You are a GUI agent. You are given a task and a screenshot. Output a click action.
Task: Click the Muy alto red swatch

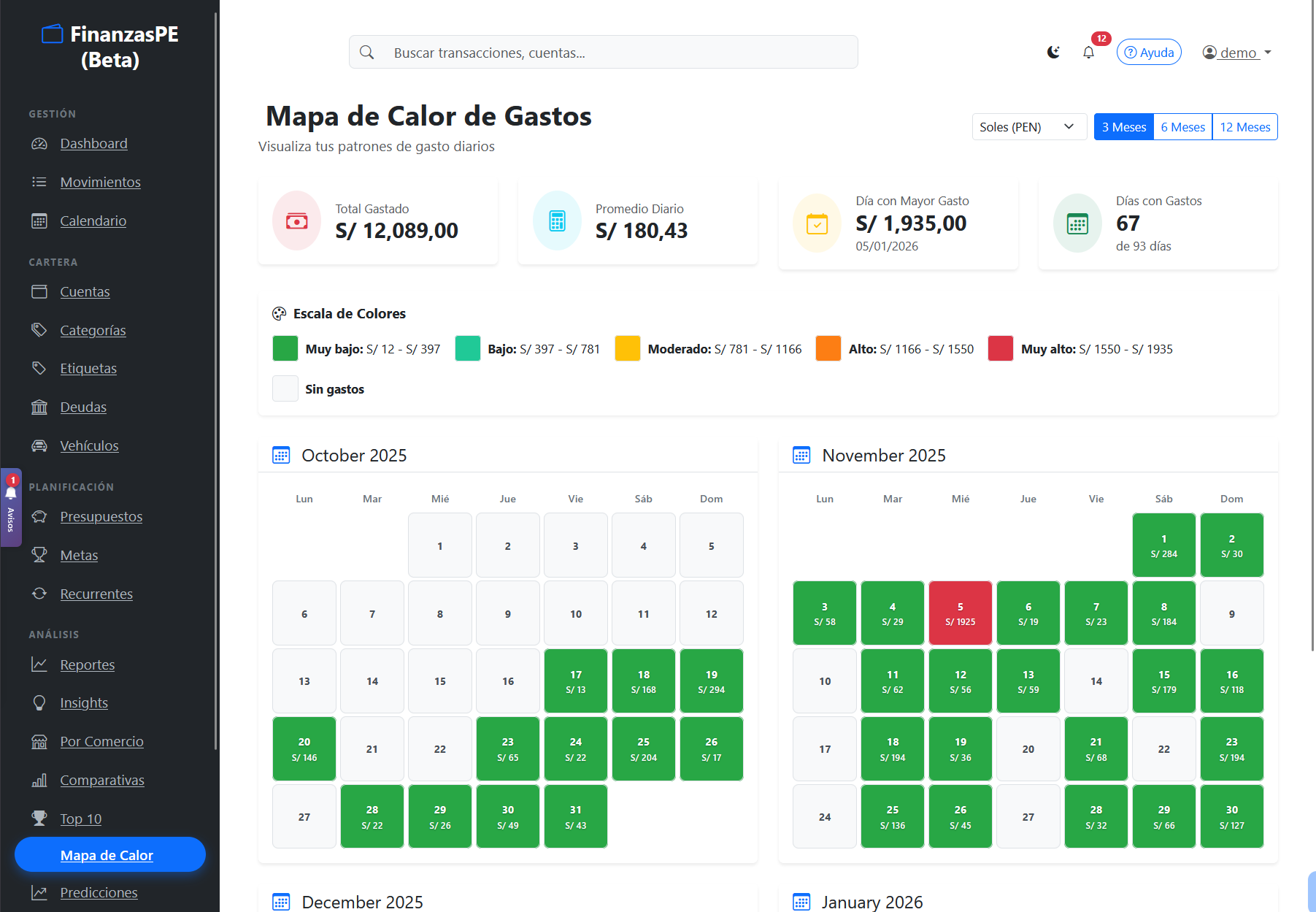click(1001, 348)
